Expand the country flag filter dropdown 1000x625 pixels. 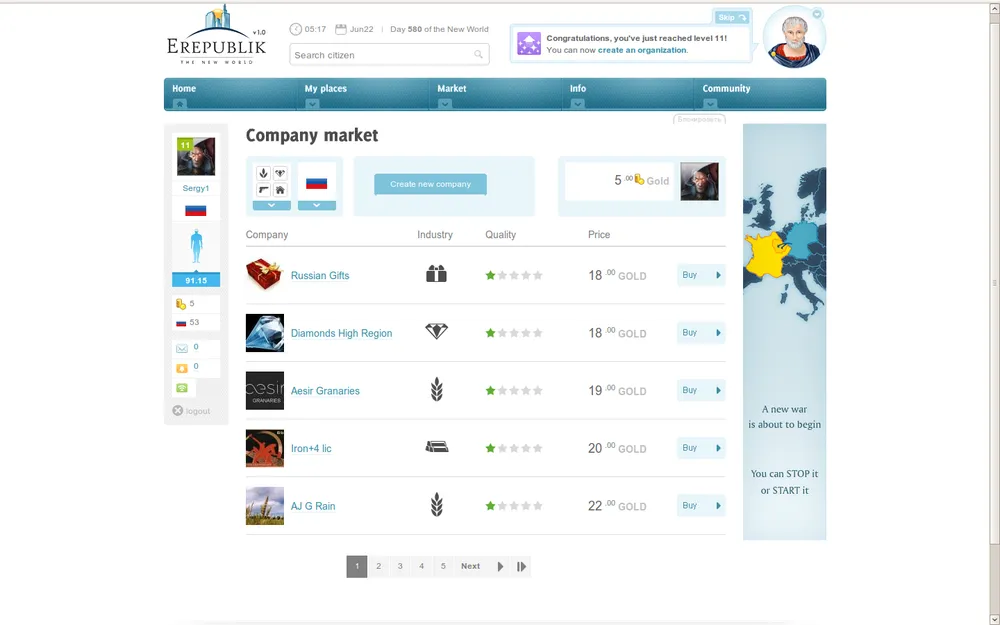click(316, 205)
